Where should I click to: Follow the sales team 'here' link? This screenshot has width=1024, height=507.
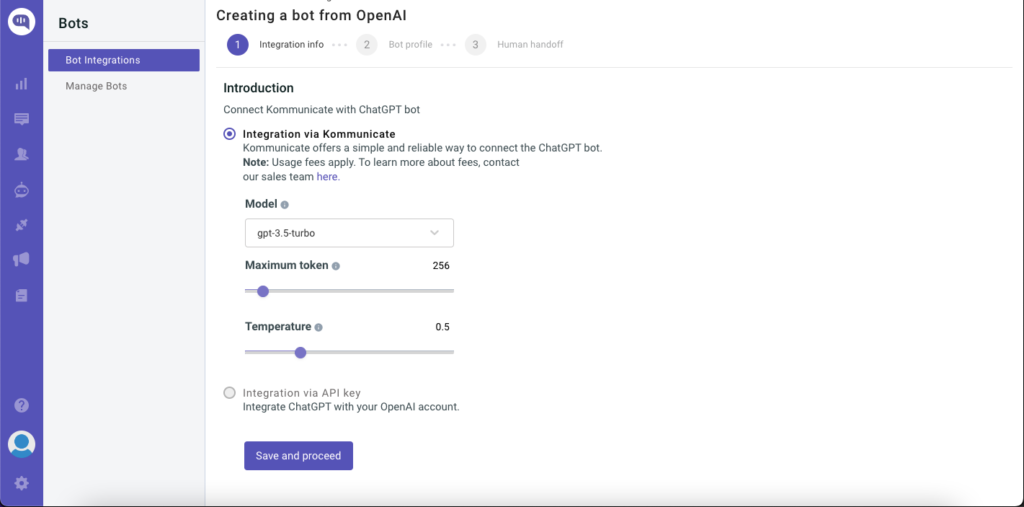[x=328, y=176]
